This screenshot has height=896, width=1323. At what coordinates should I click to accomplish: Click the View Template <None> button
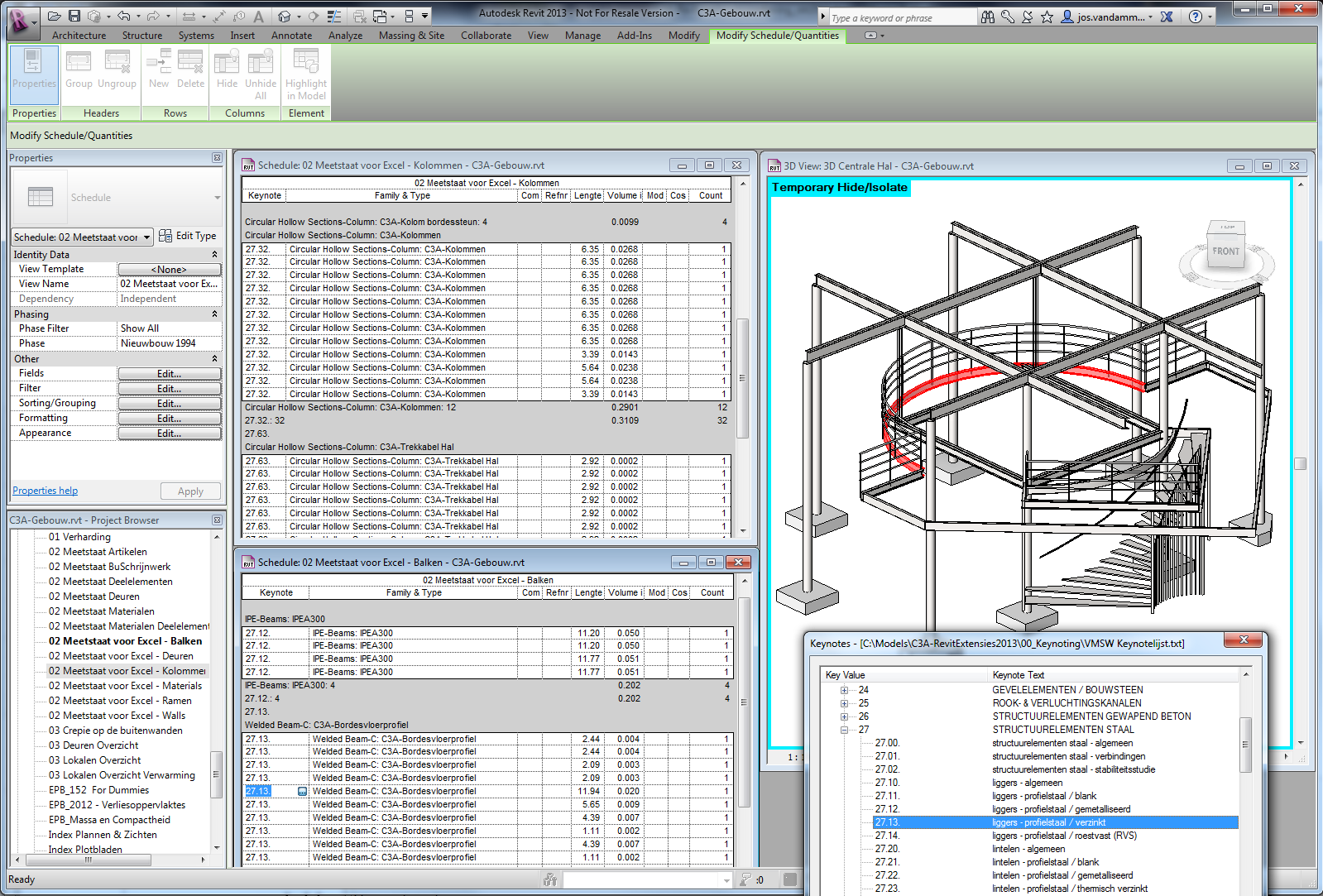[170, 270]
